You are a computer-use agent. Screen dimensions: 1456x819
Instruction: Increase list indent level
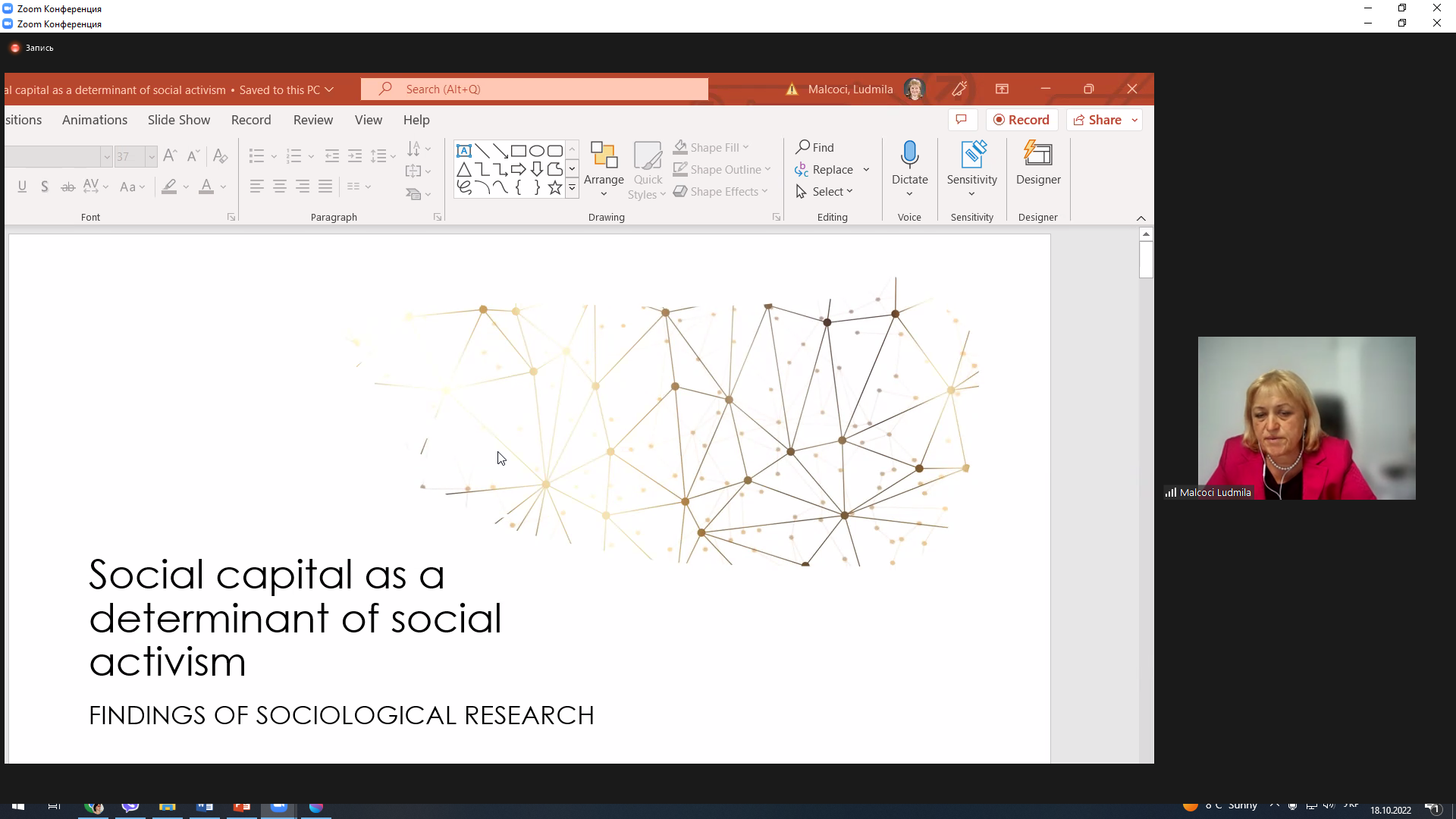[x=355, y=156]
